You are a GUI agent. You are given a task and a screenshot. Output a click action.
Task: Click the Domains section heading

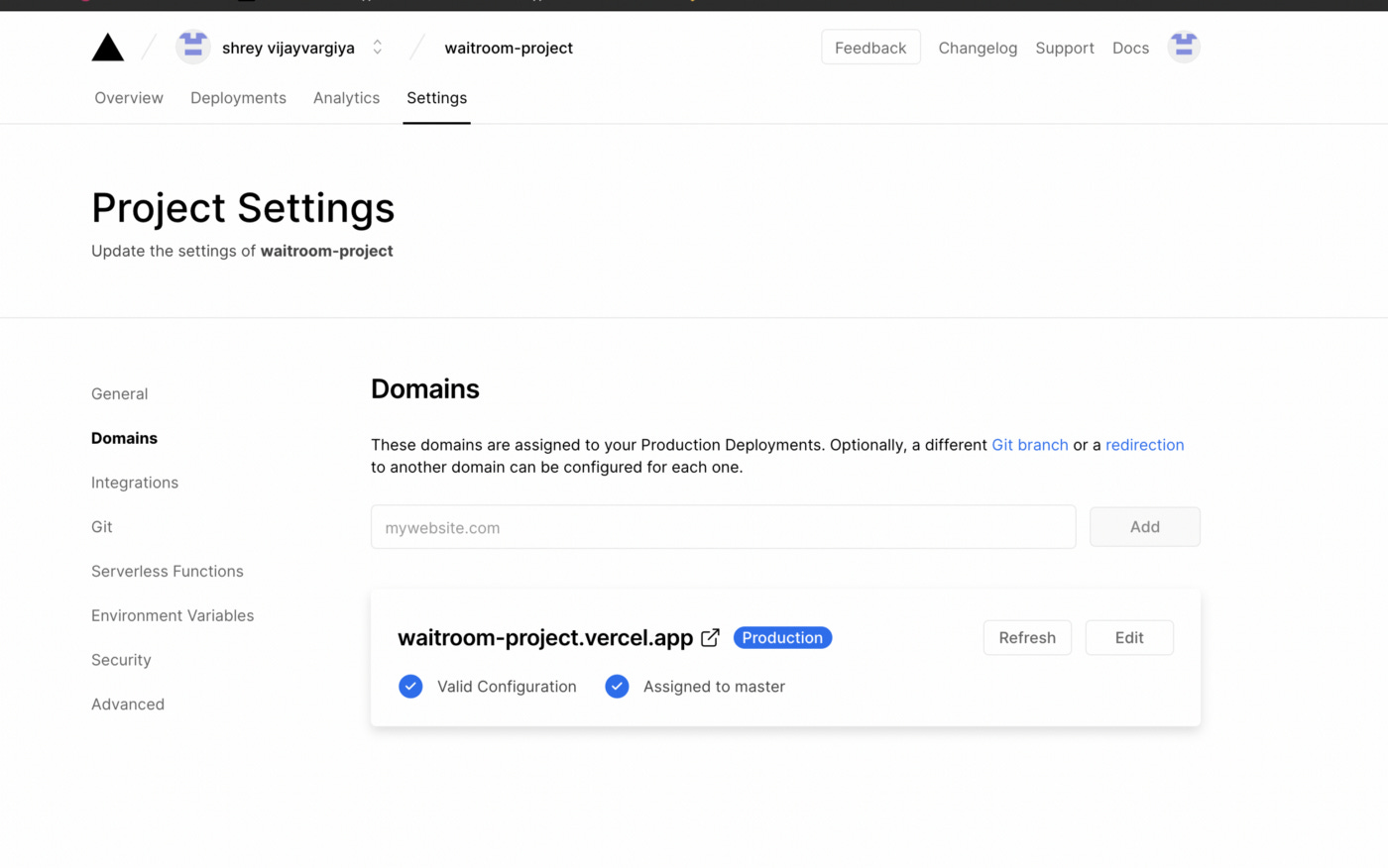pos(425,388)
